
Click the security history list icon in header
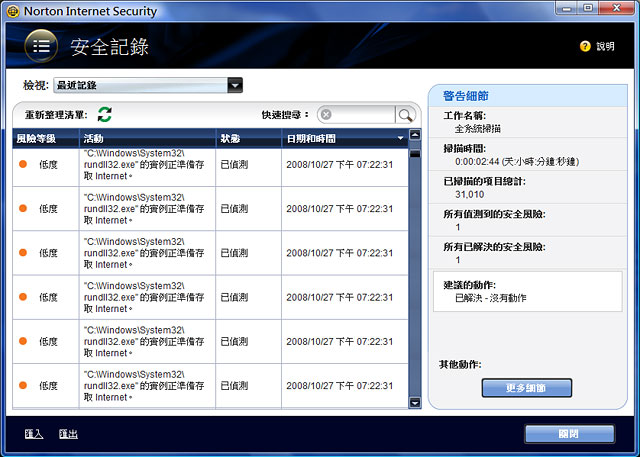pyautogui.click(x=41, y=46)
